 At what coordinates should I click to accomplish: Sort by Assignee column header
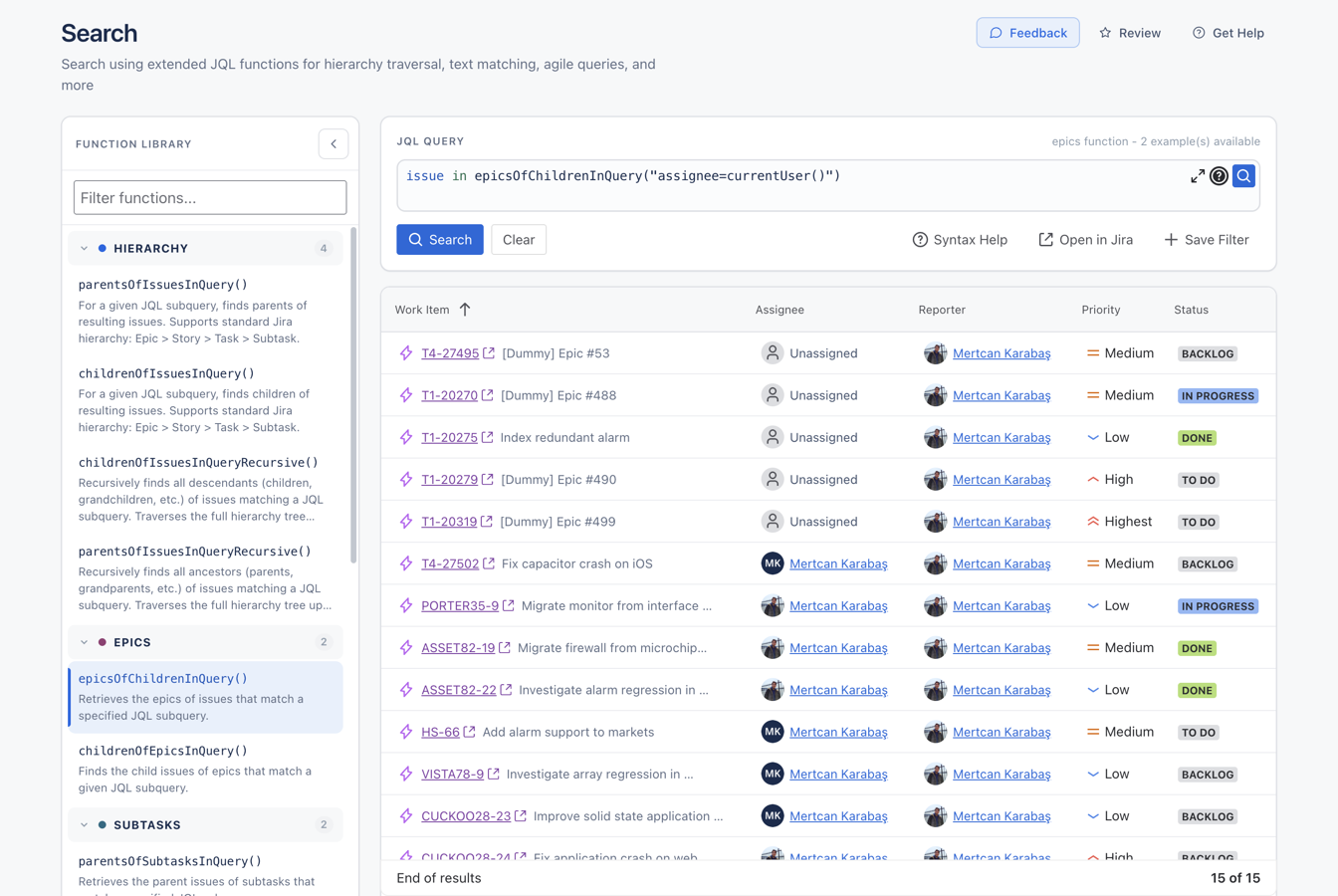780,310
